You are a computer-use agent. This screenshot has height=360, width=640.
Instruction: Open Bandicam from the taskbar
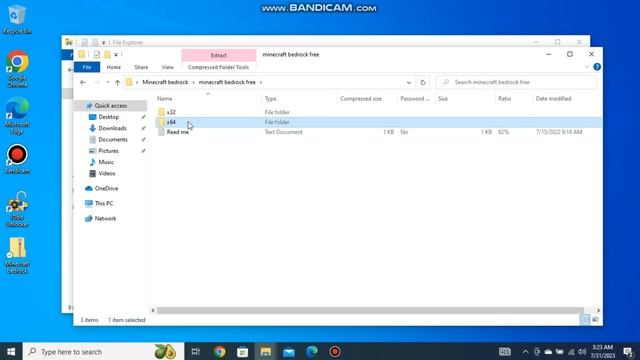[x=335, y=351]
